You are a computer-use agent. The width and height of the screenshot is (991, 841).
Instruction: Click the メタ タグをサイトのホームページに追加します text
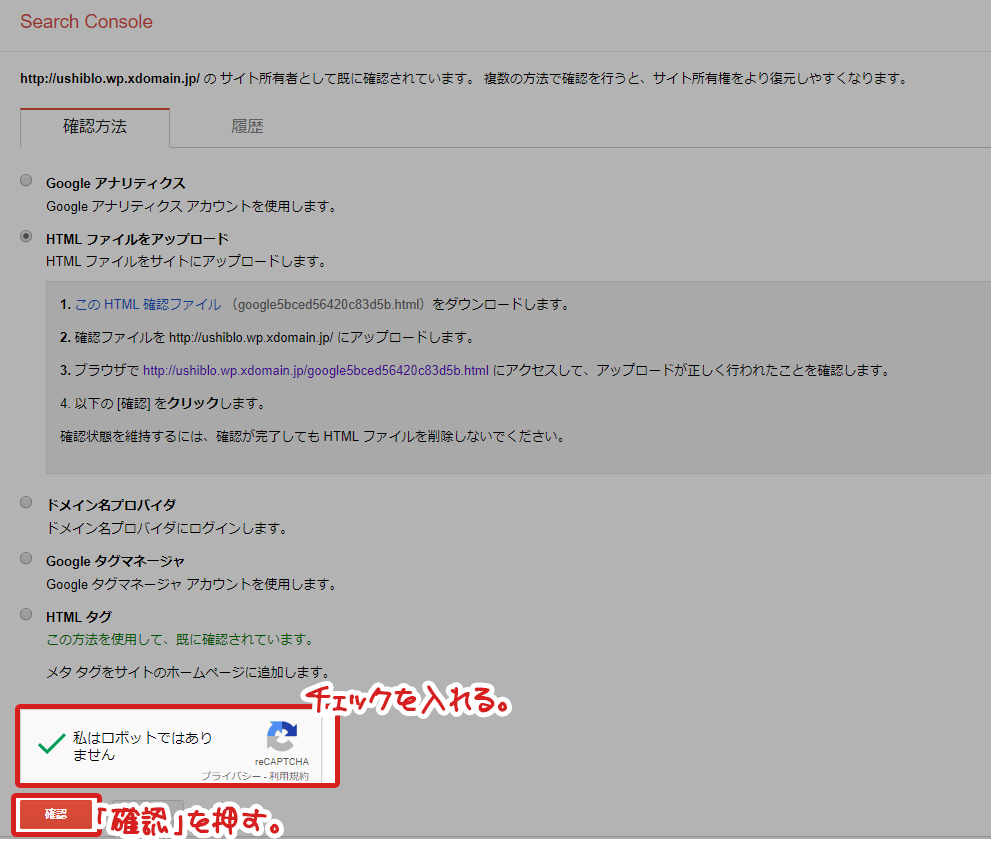188,673
